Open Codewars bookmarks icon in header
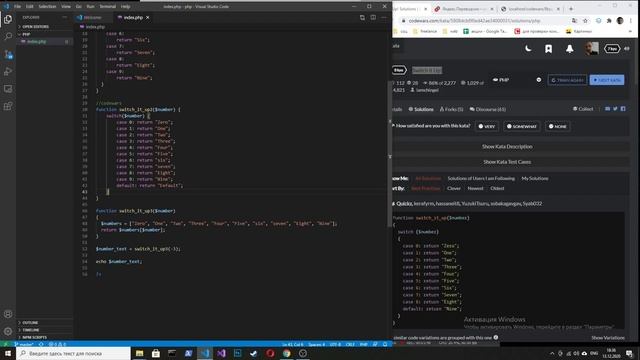 [549, 49]
